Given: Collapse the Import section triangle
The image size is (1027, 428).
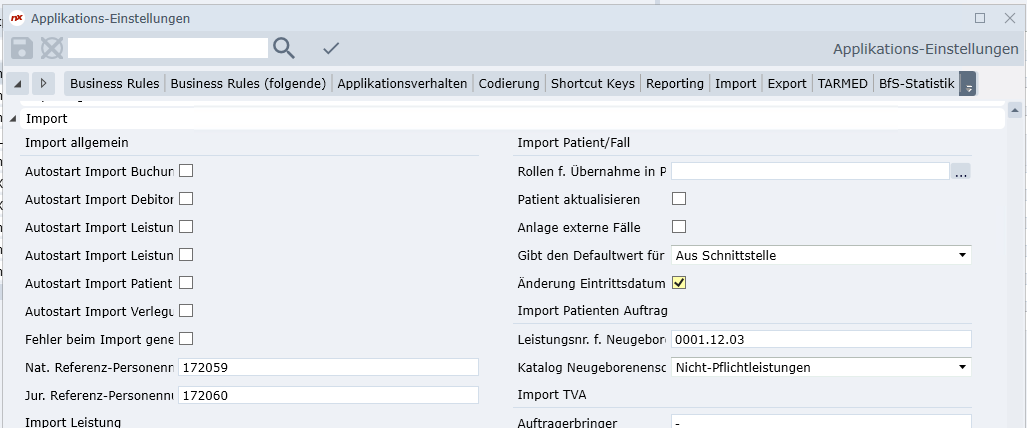Looking at the screenshot, I should [x=13, y=118].
